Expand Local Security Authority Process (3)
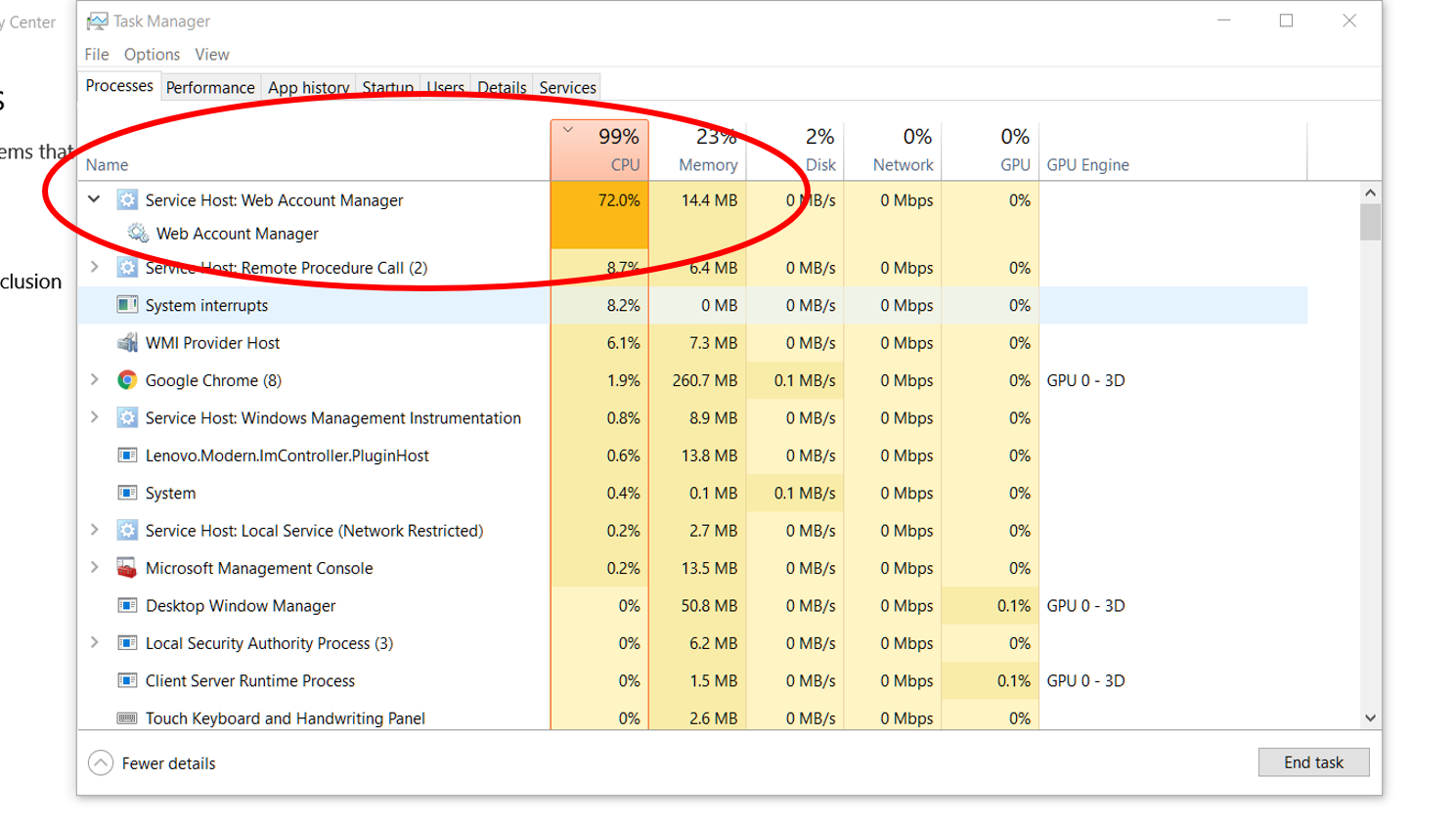This screenshot has height=825, width=1456. tap(94, 642)
